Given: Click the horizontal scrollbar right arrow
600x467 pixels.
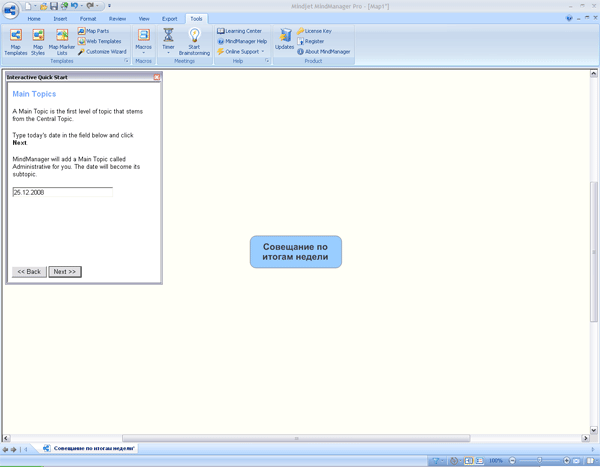Looking at the screenshot, I should (585, 438).
